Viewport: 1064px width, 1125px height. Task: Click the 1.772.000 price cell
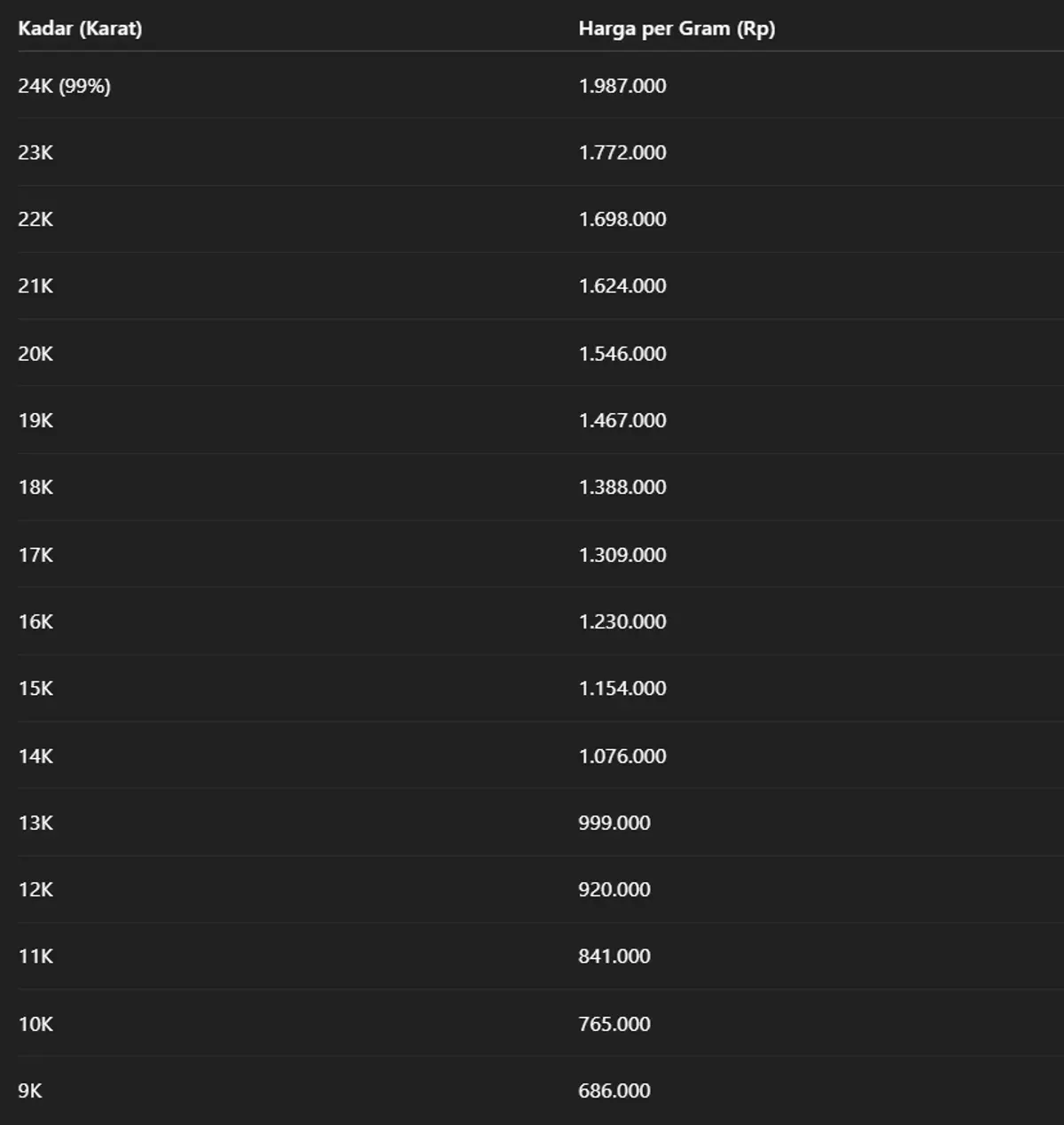pyautogui.click(x=622, y=152)
